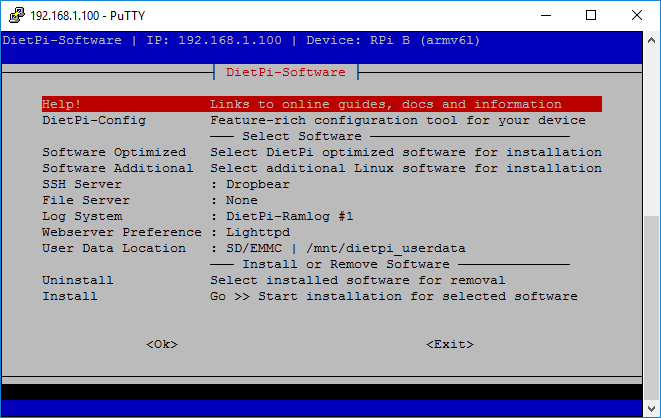Click the red 'DietPi-Software' dialog title

click(x=286, y=72)
